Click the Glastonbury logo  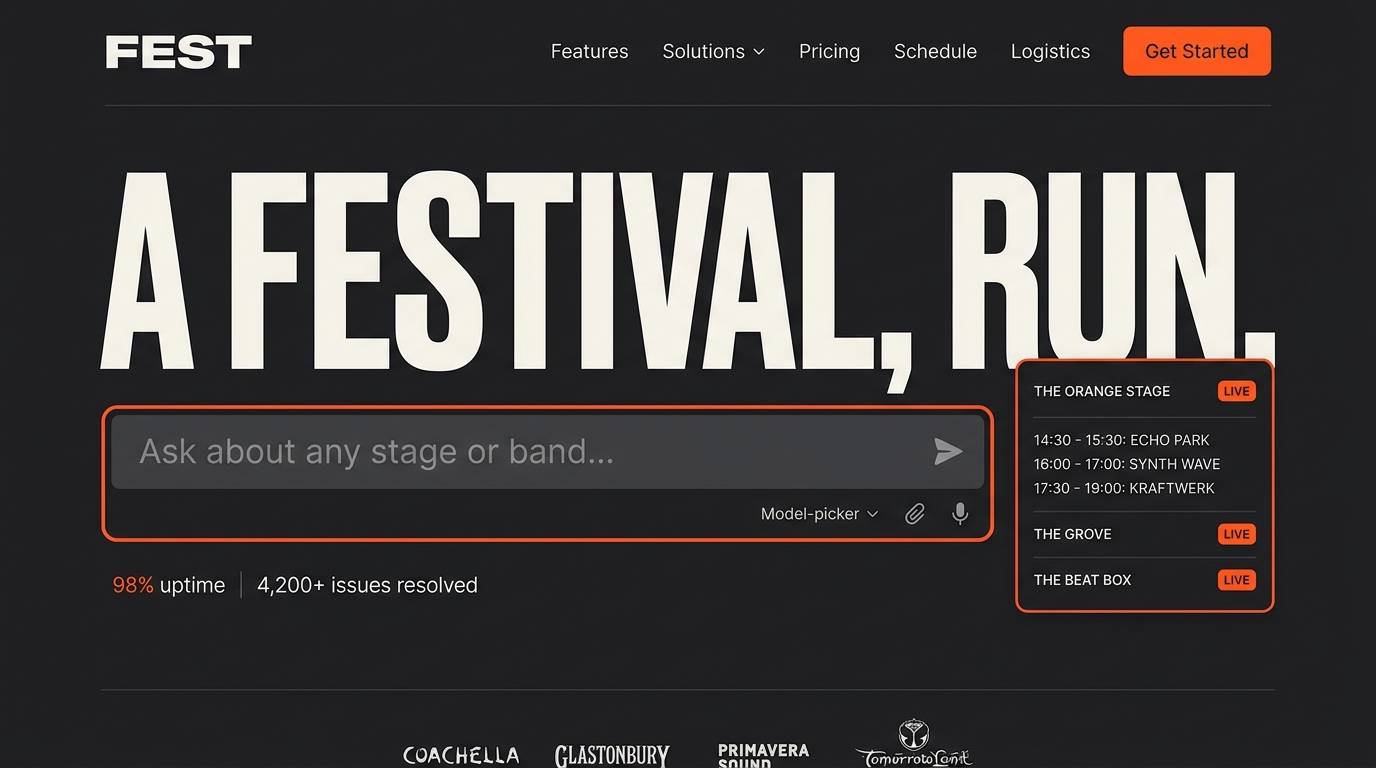(612, 755)
